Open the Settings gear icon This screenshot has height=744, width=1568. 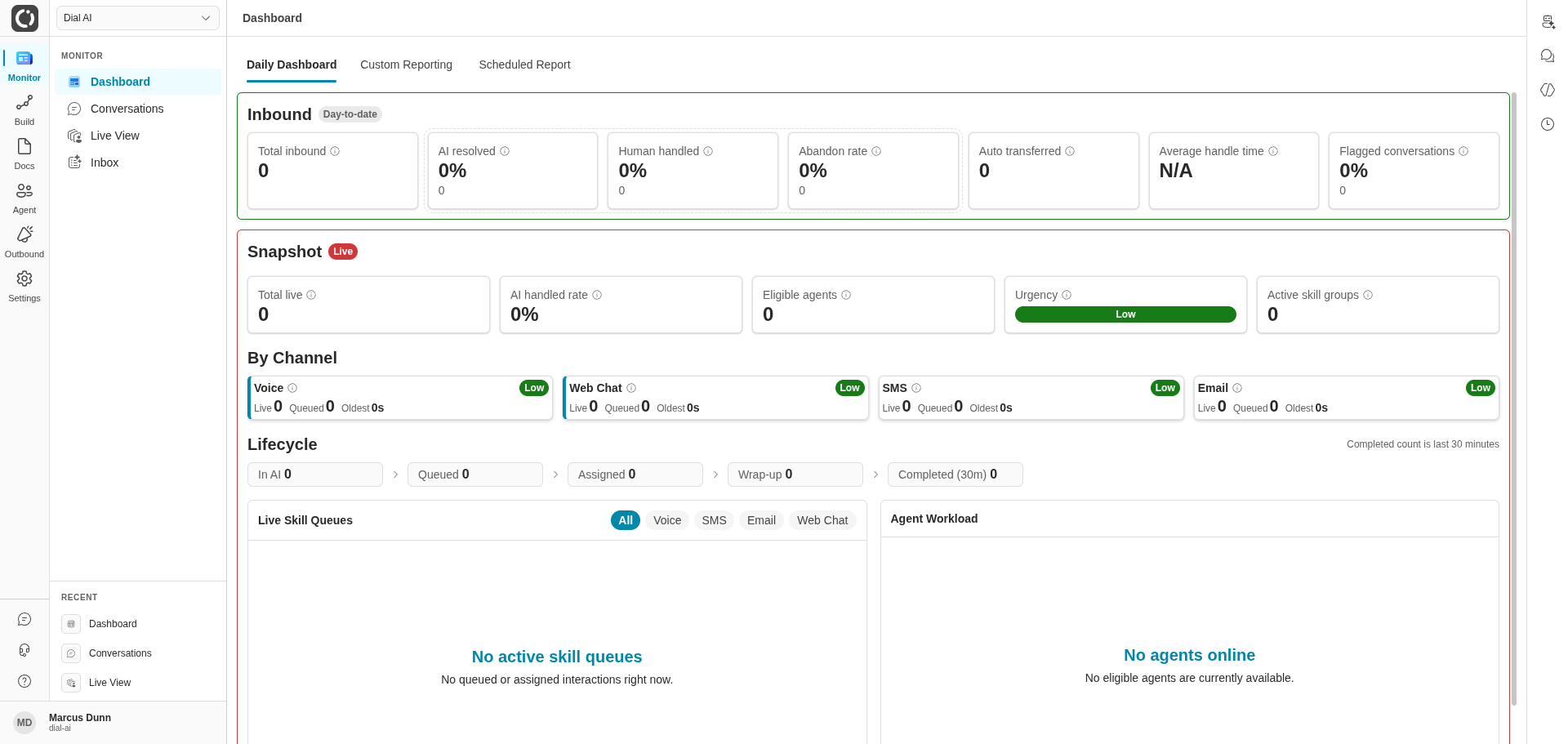(x=24, y=278)
